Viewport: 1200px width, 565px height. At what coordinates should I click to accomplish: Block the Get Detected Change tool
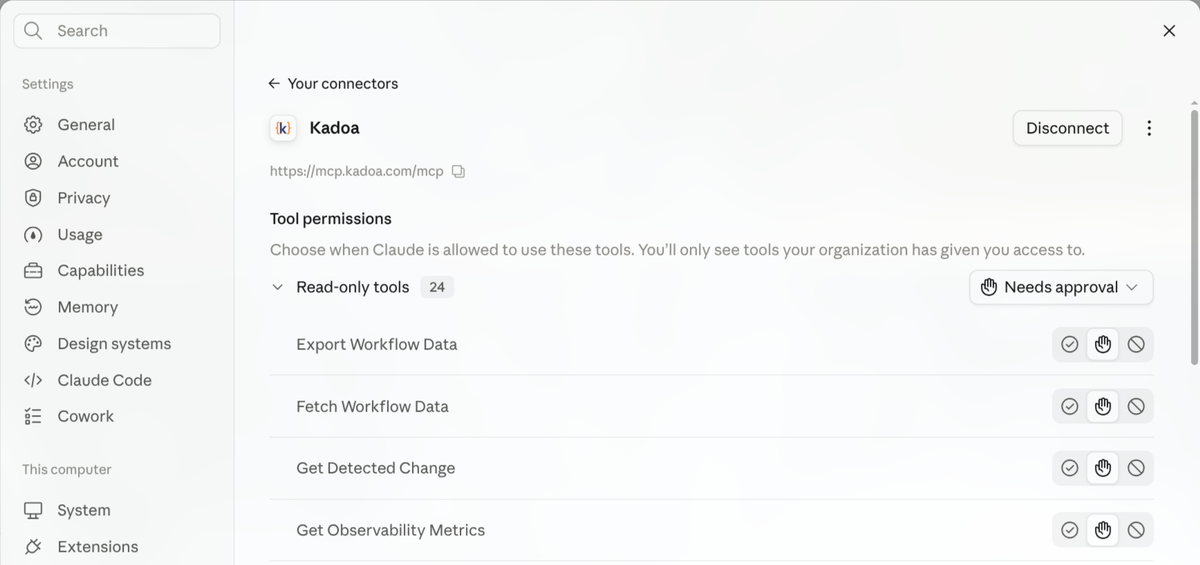coord(1136,468)
